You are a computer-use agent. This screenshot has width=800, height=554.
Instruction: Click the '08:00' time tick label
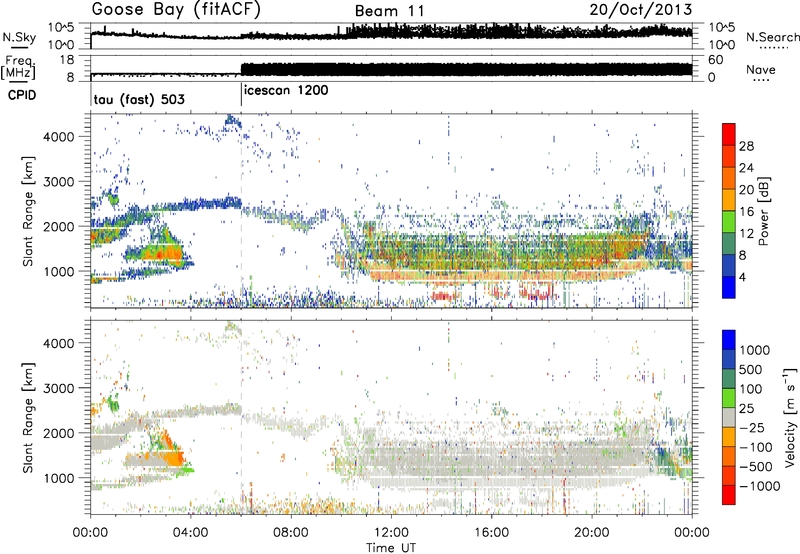[291, 533]
